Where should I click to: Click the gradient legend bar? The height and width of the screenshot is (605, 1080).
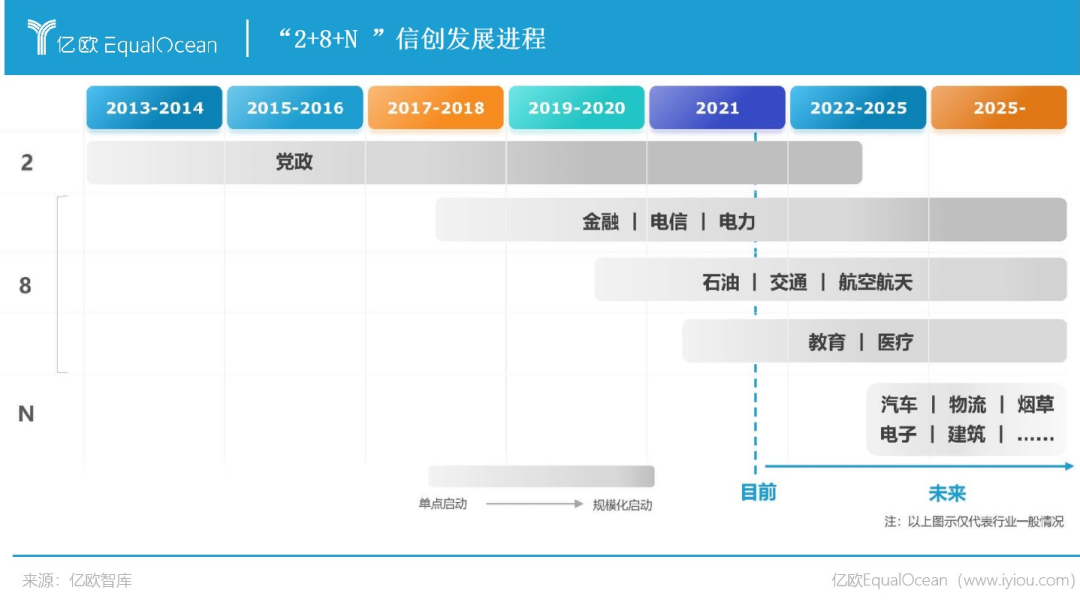[541, 476]
